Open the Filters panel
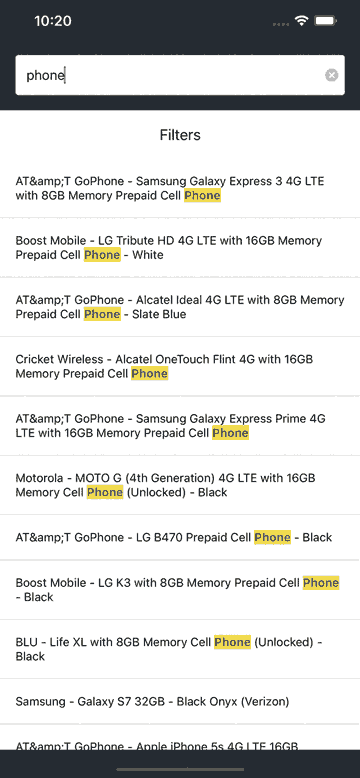The height and width of the screenshot is (778, 360). 180,135
